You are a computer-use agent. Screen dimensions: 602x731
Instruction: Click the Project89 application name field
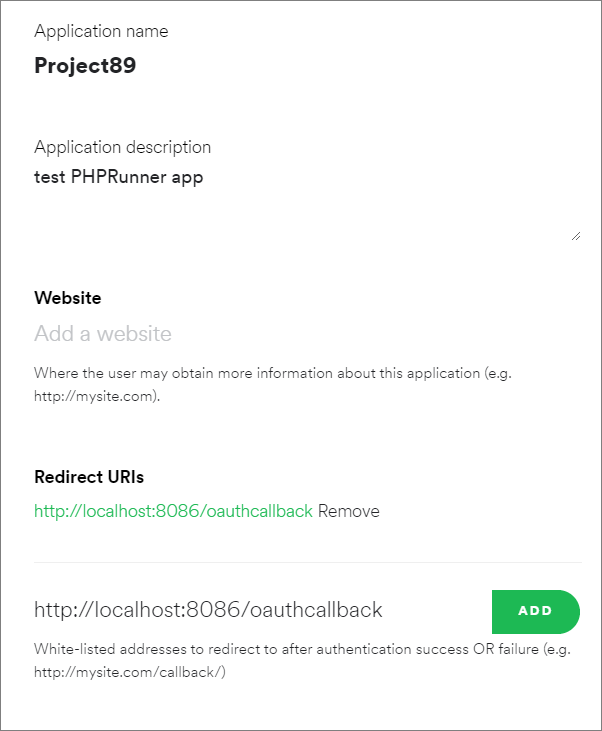pos(85,66)
